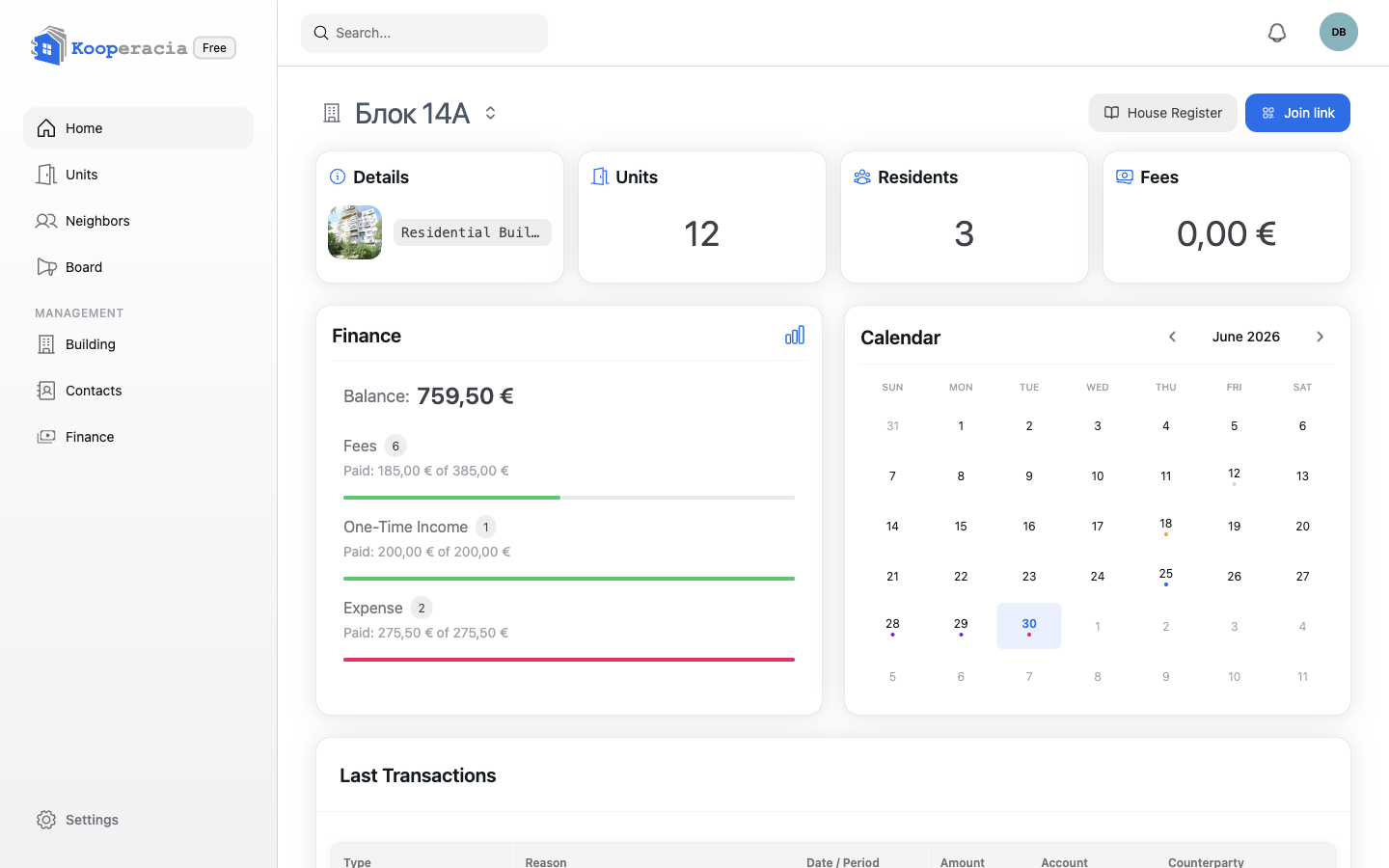The height and width of the screenshot is (868, 1389).
Task: Click the Join link QR icon
Action: 1268,113
